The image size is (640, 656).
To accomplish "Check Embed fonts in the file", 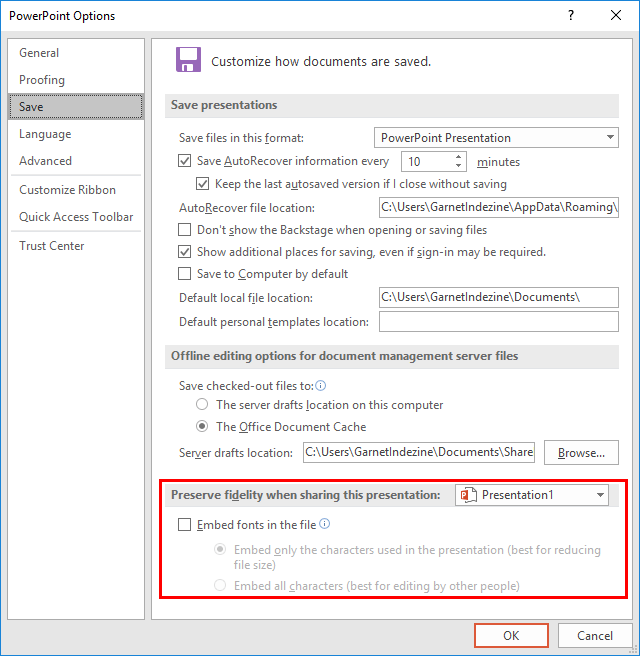I will coord(184,525).
